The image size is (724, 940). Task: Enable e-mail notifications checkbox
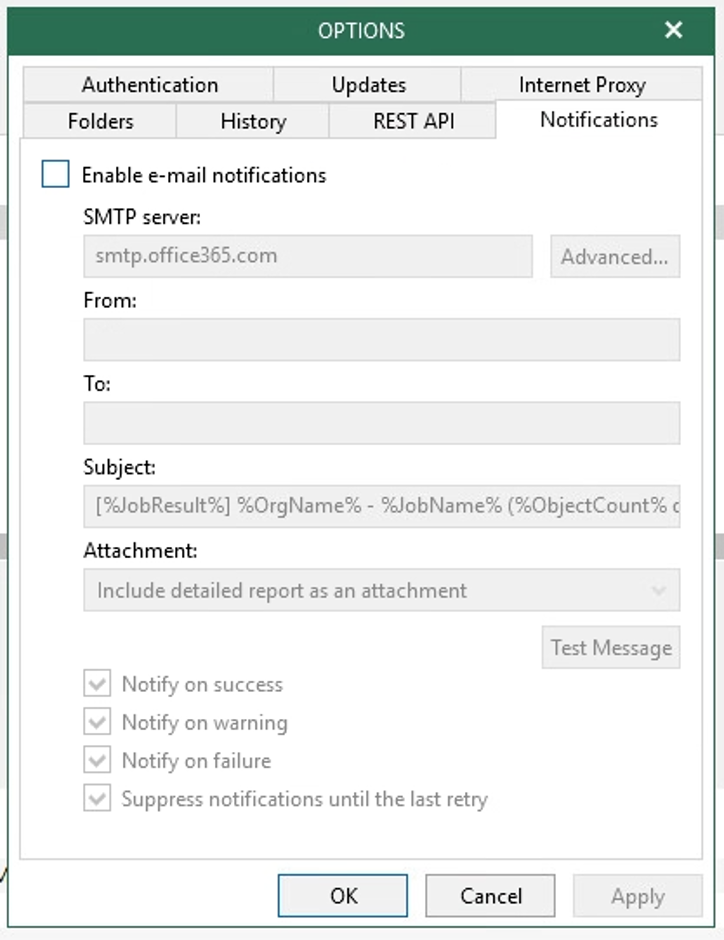[56, 175]
